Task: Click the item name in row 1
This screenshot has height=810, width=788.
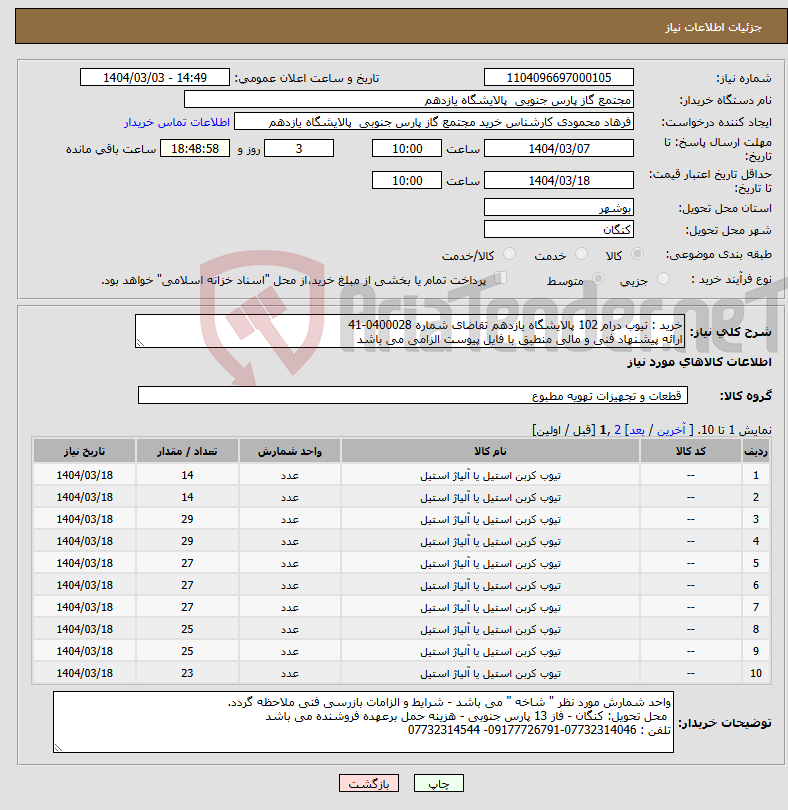Action: tap(490, 475)
